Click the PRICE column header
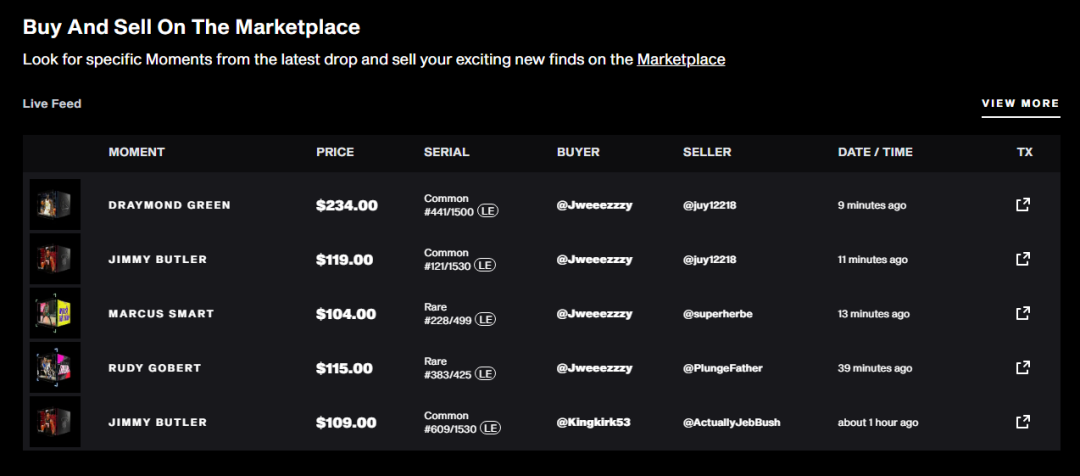 [335, 152]
